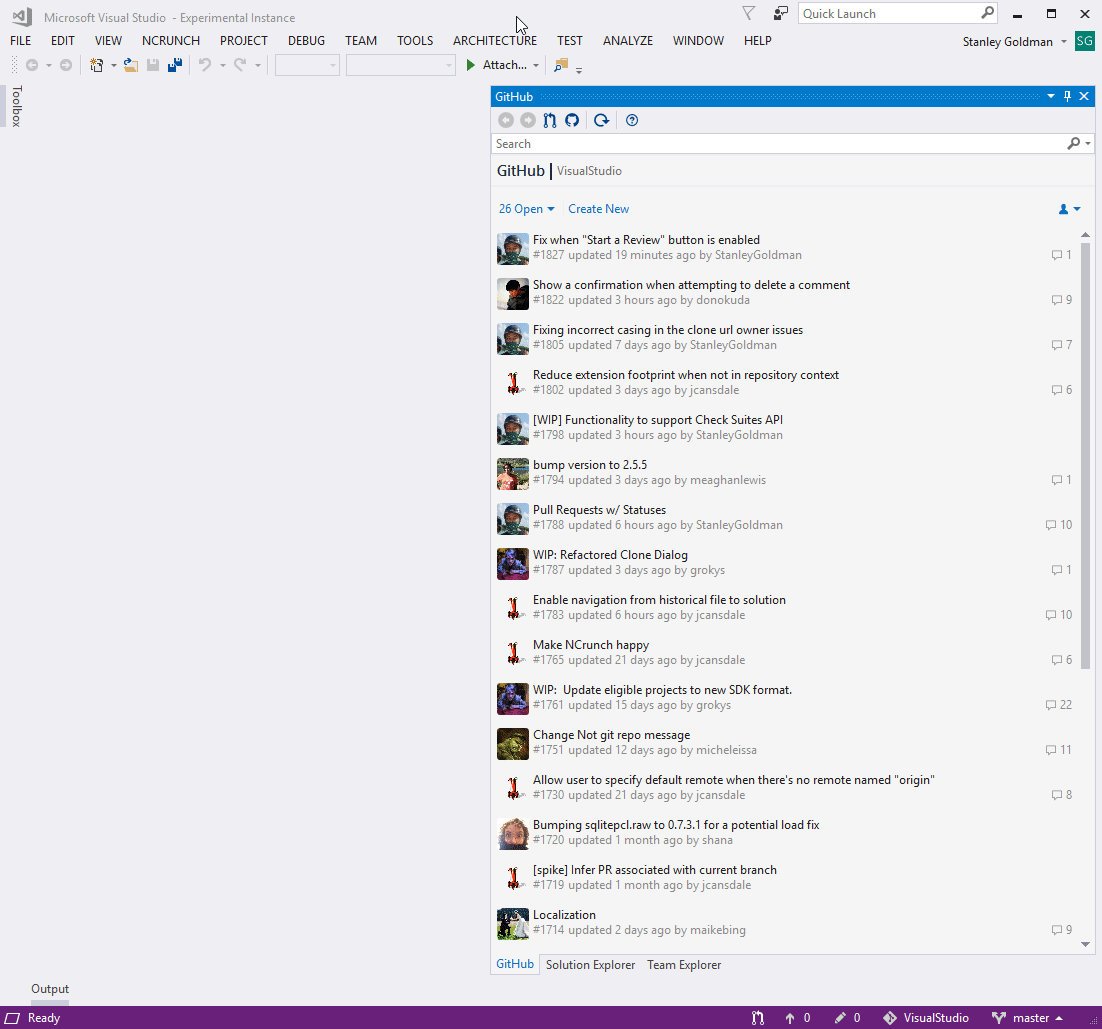Click the GitHub panel forward arrow
The width and height of the screenshot is (1102, 1029).
tap(528, 120)
